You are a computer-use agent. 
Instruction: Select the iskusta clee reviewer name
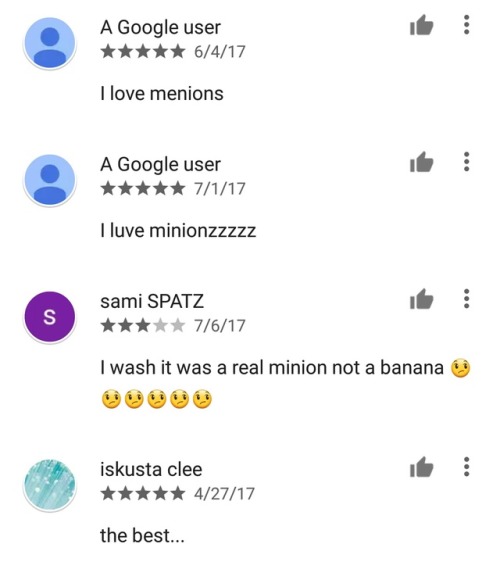click(151, 470)
